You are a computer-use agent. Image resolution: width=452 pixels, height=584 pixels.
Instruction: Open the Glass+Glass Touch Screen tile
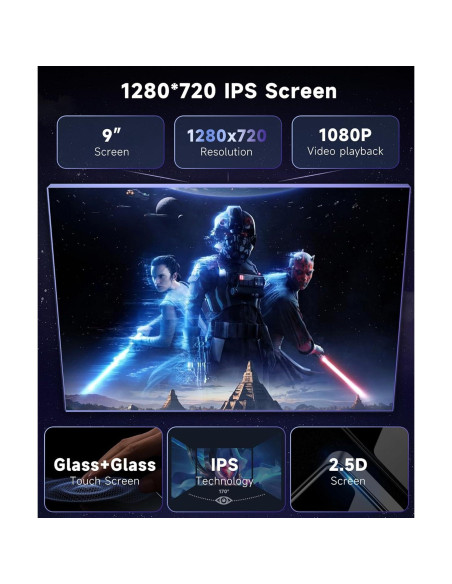point(104,469)
